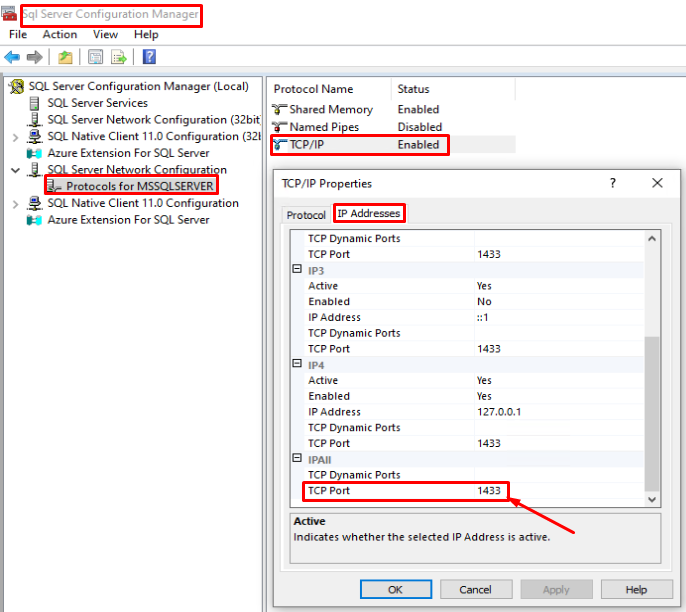
Task: Open the Action menu
Action: click(60, 35)
